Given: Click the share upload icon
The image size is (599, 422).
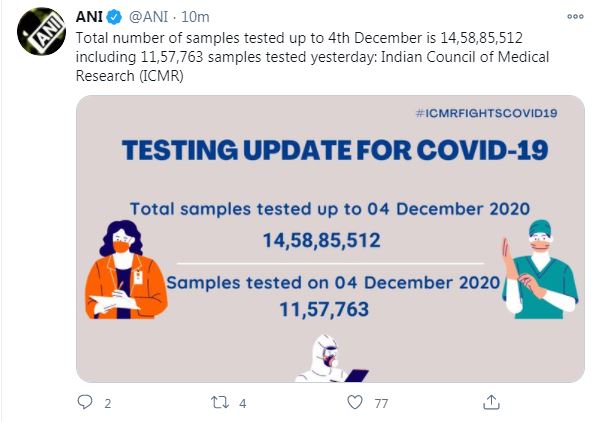Looking at the screenshot, I should tap(491, 402).
